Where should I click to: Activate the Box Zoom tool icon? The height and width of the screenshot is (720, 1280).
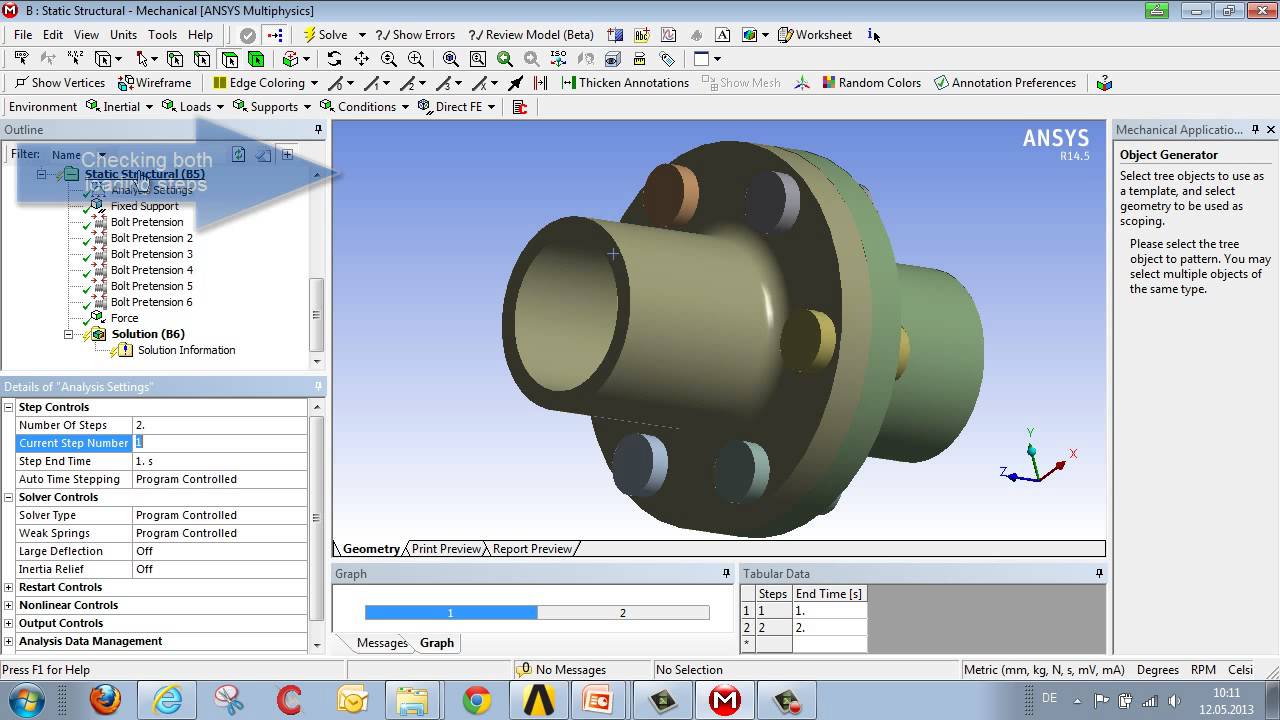tap(416, 59)
